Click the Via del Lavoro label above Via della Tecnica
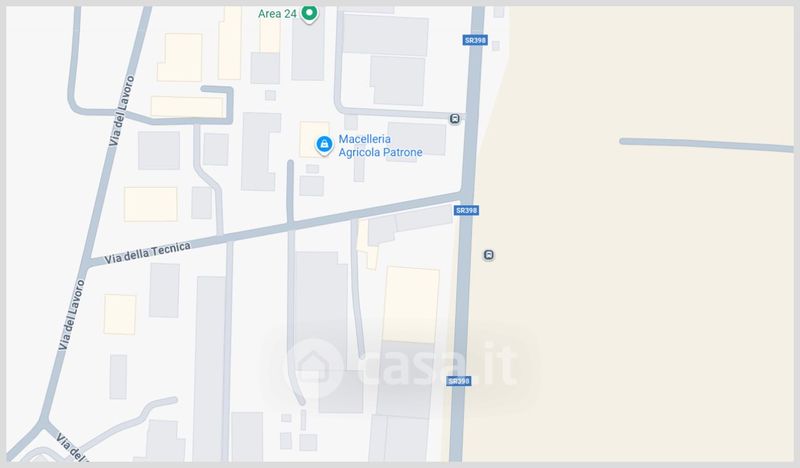The height and width of the screenshot is (468, 800). click(121, 111)
